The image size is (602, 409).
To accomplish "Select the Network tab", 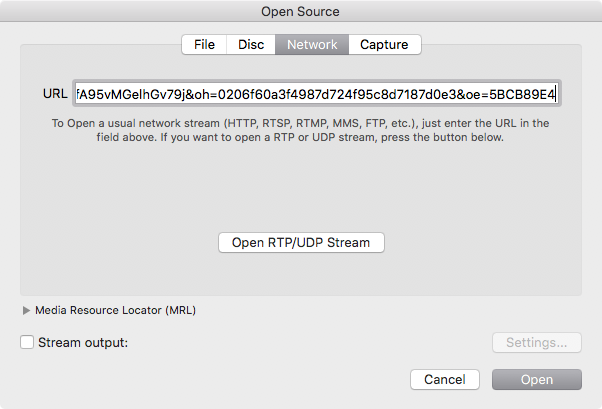I will tap(312, 45).
